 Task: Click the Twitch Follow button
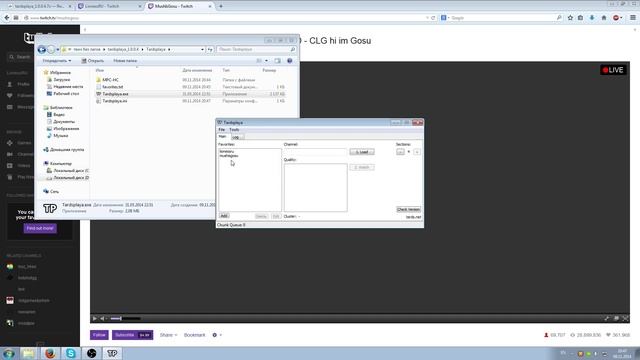99,335
